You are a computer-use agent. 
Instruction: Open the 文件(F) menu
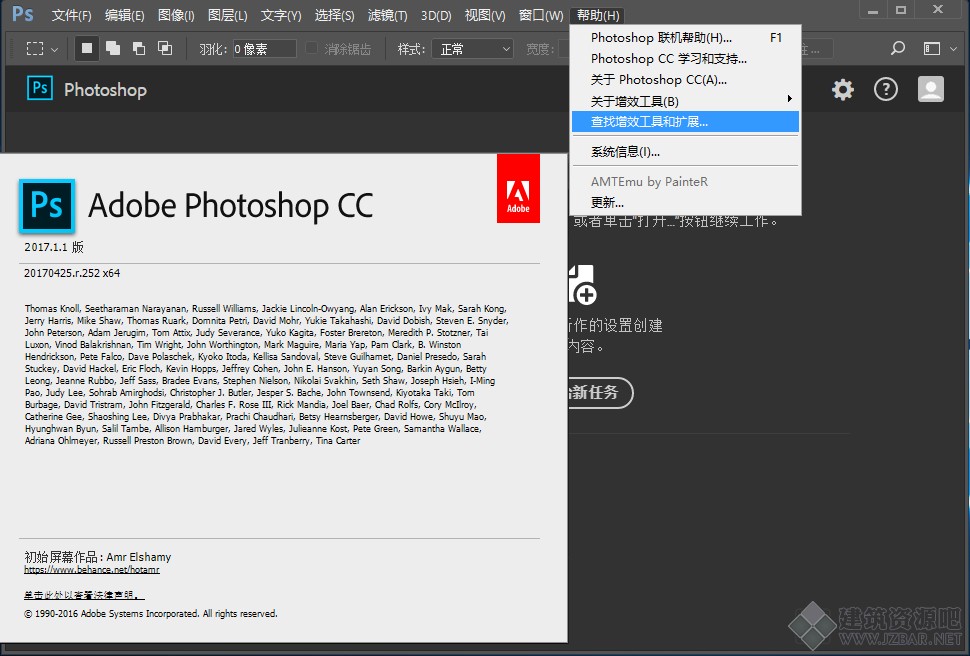(x=71, y=15)
